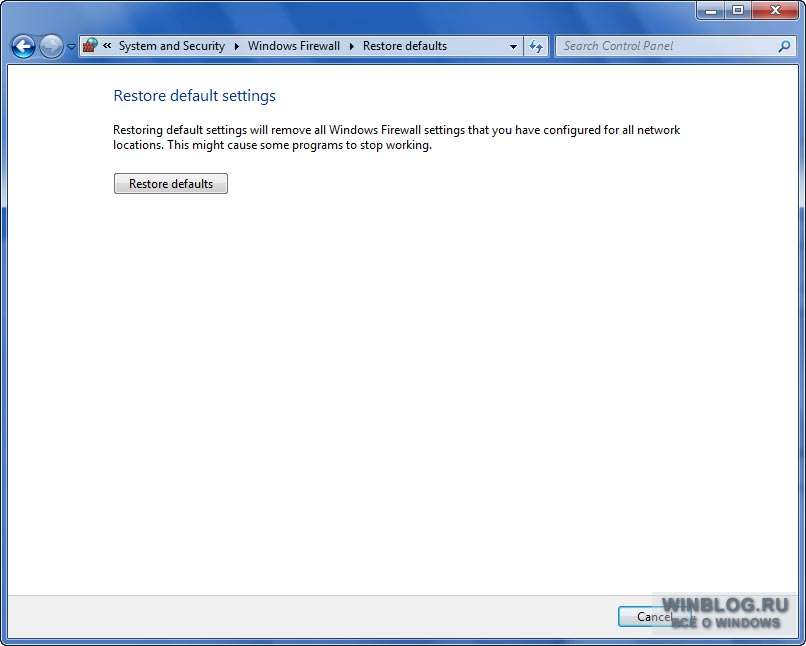Click the greyed-out Forward arrow button
This screenshot has height=646, width=806.
(51, 47)
